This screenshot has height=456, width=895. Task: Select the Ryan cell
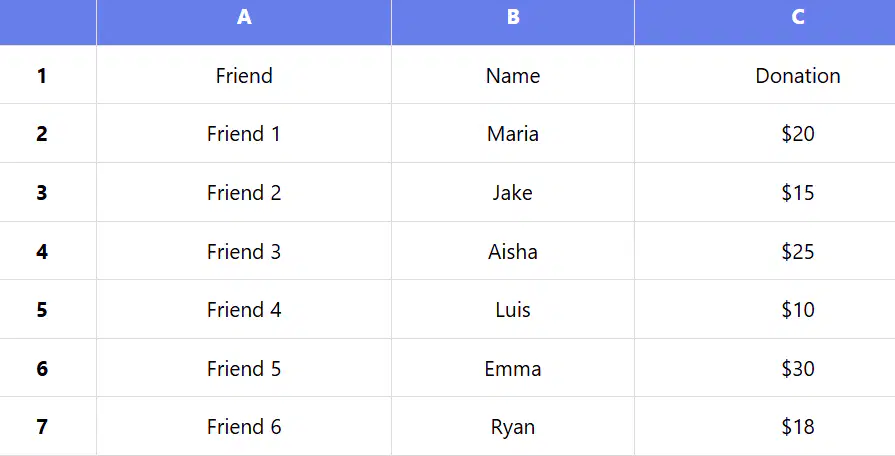pos(513,426)
